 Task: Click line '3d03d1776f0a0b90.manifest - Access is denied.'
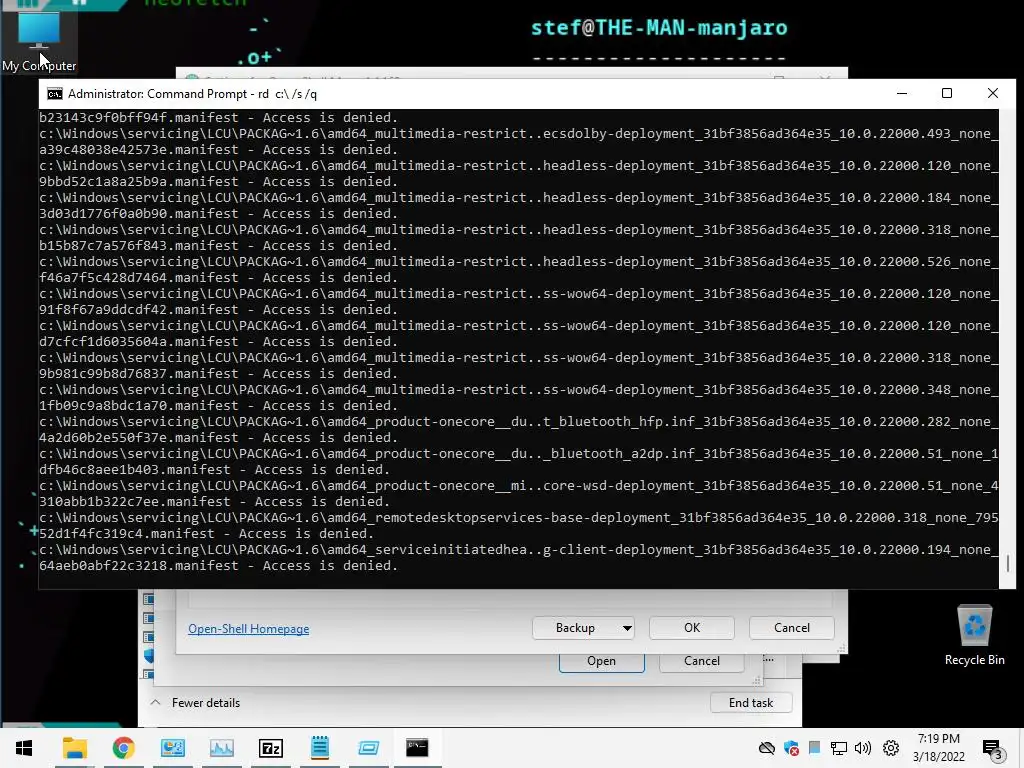[219, 214]
